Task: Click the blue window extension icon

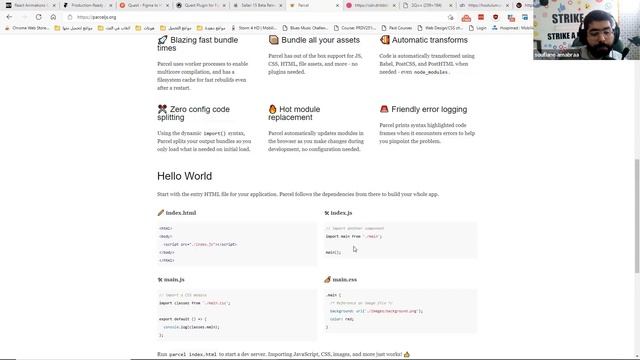Action: pos(525,17)
